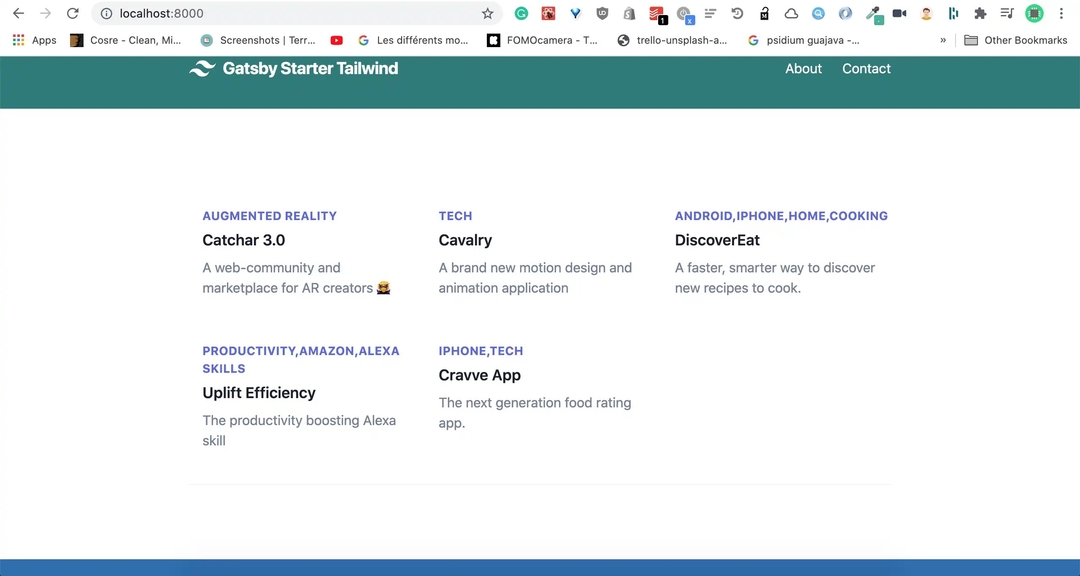Open the media playlist control icon
Viewport: 1080px width, 576px height.
coord(1007,13)
